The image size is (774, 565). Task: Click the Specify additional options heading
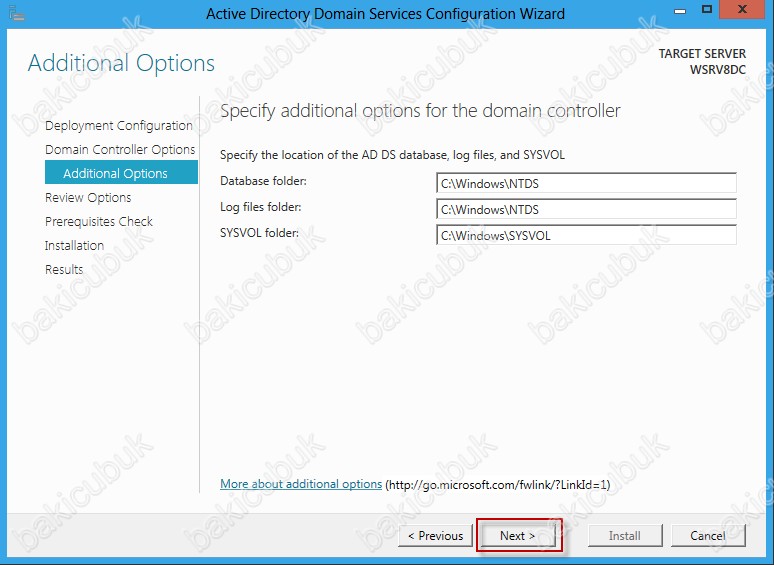pos(420,111)
